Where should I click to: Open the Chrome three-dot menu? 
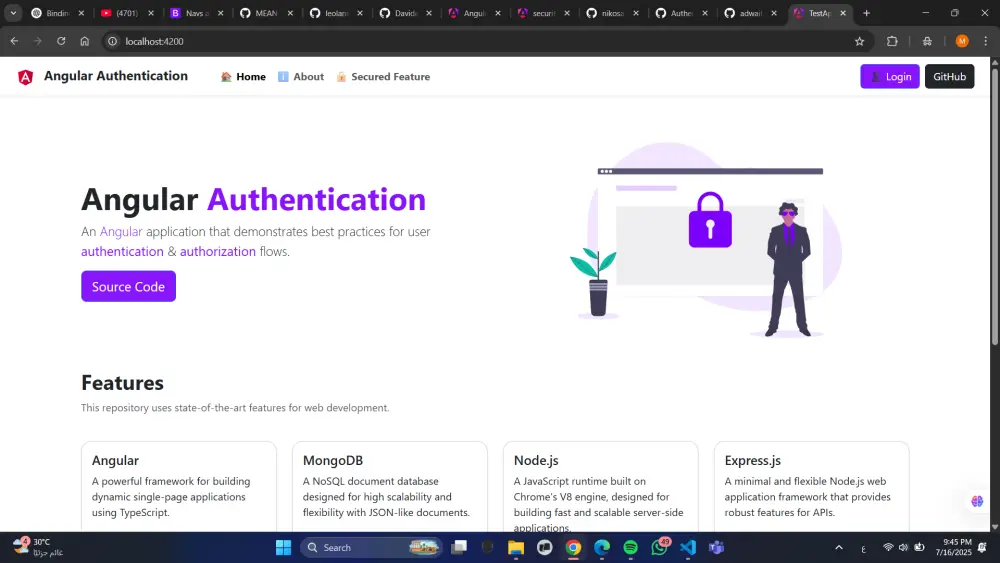(986, 41)
